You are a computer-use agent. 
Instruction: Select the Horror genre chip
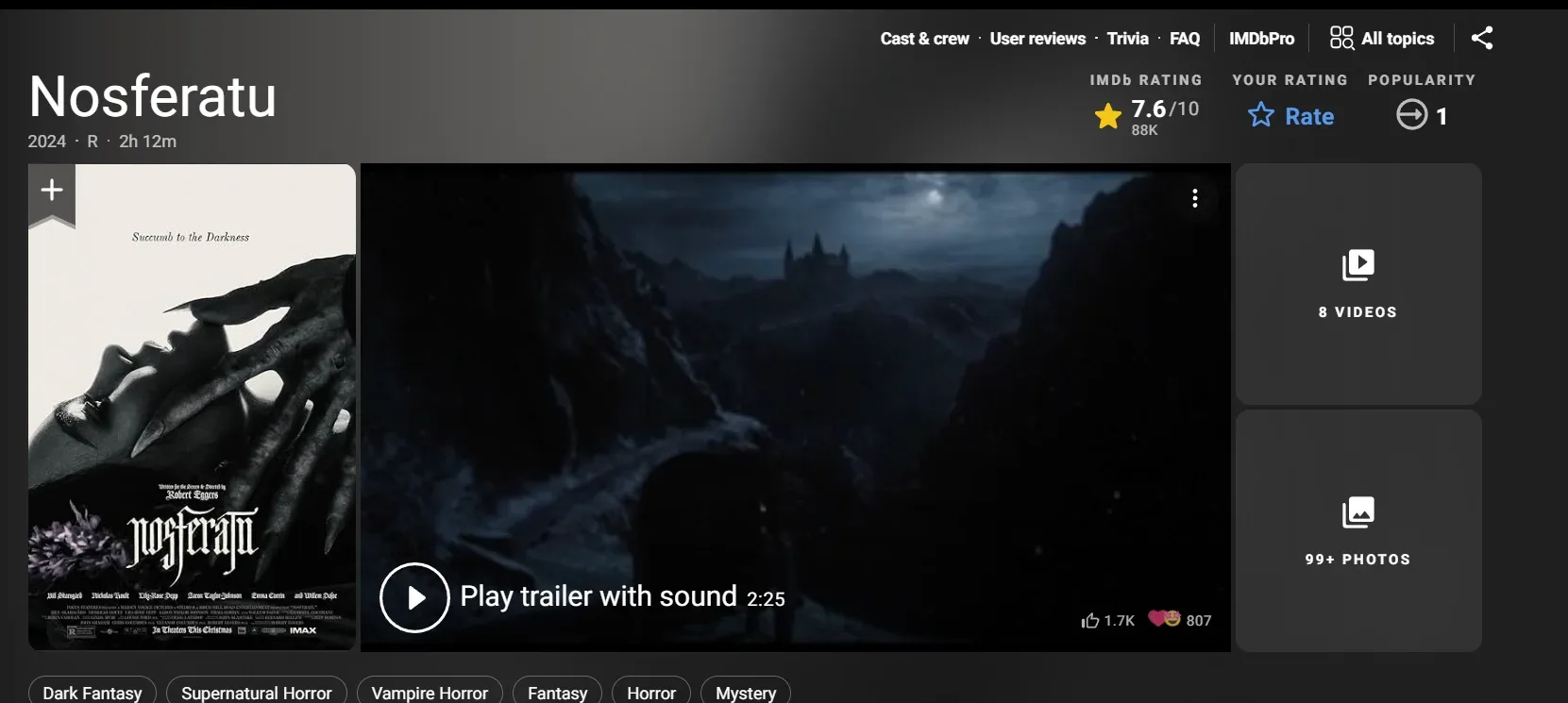[x=651, y=692]
